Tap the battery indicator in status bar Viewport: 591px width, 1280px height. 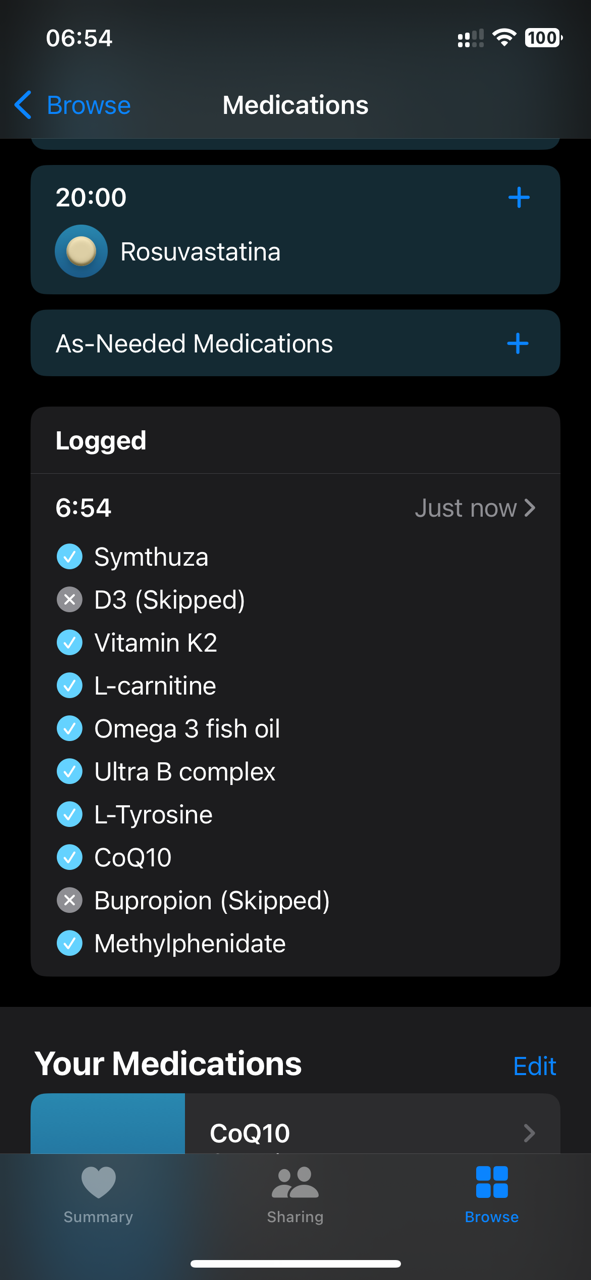pos(543,38)
